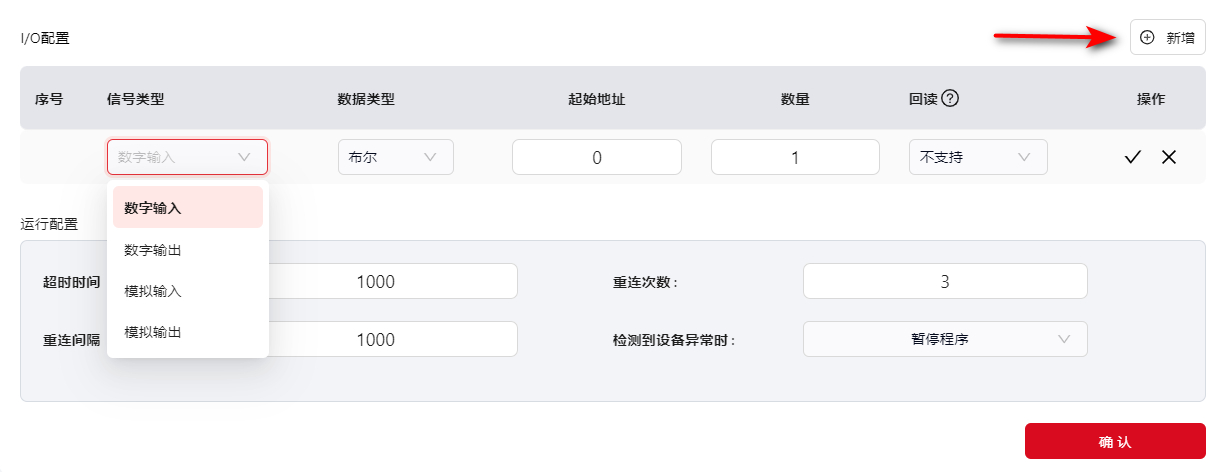Cancel the row with the X icon
1212x472 pixels.
[x=1169, y=157]
